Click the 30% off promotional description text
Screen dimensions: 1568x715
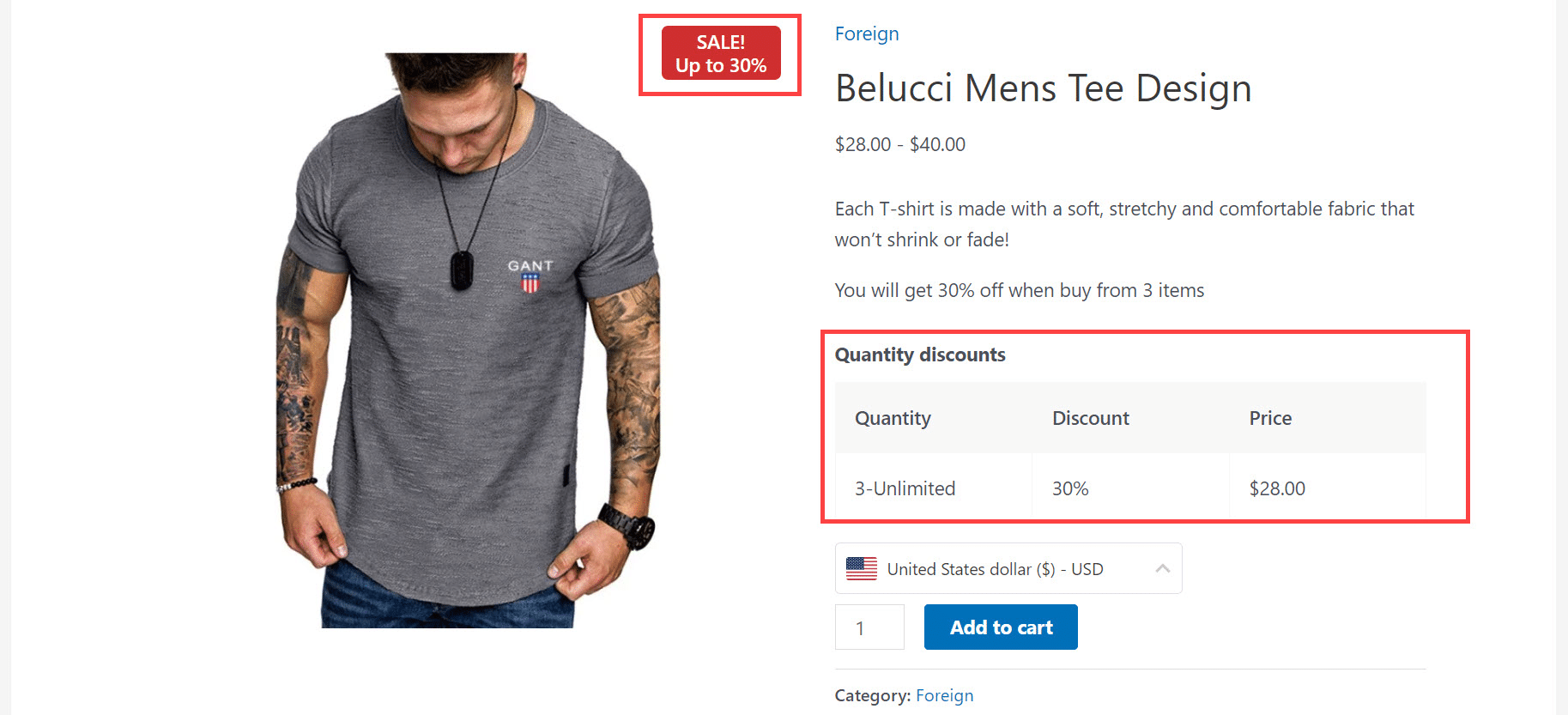tap(1019, 290)
